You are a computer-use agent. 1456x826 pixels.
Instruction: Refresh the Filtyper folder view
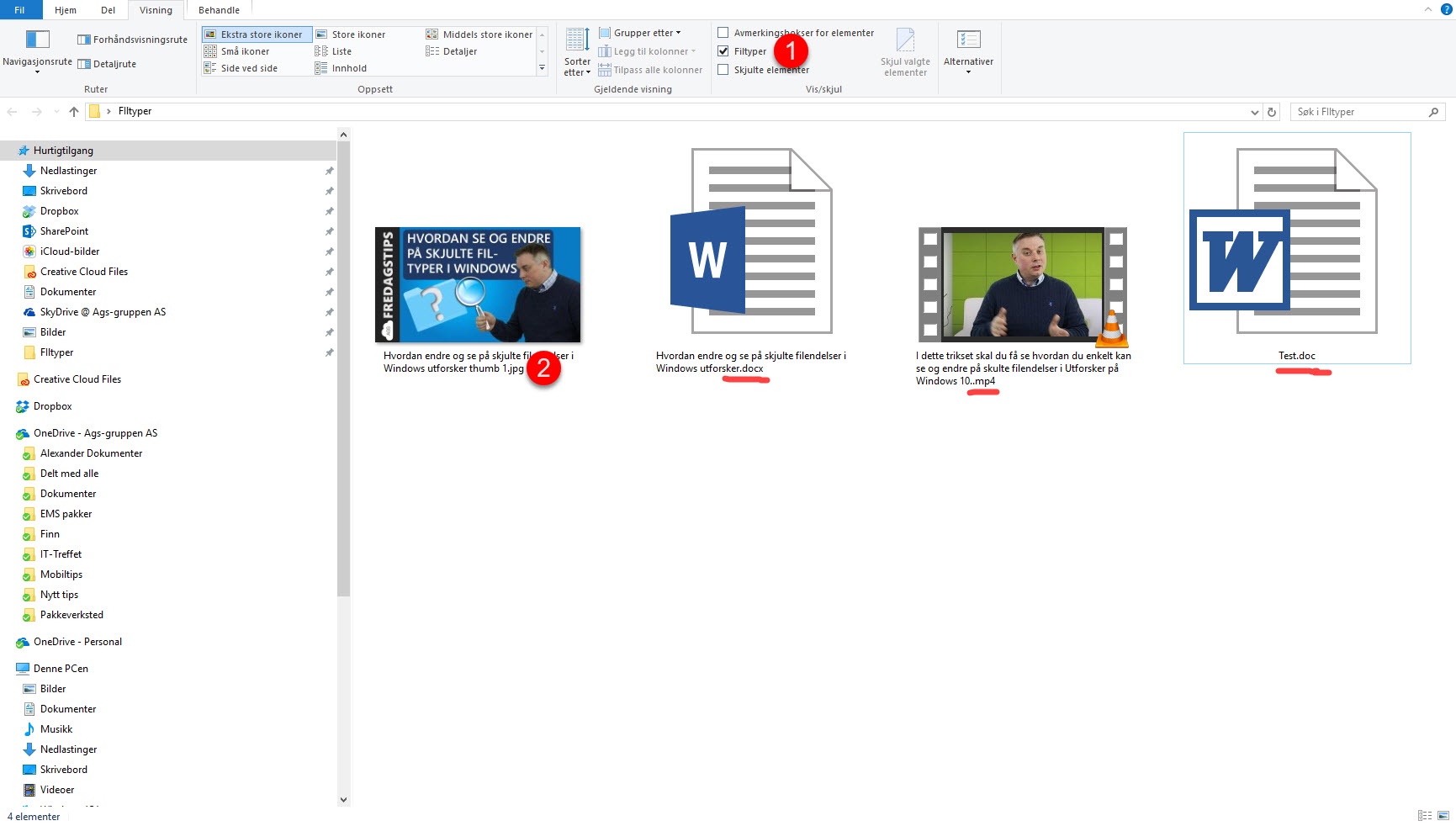(x=1272, y=111)
